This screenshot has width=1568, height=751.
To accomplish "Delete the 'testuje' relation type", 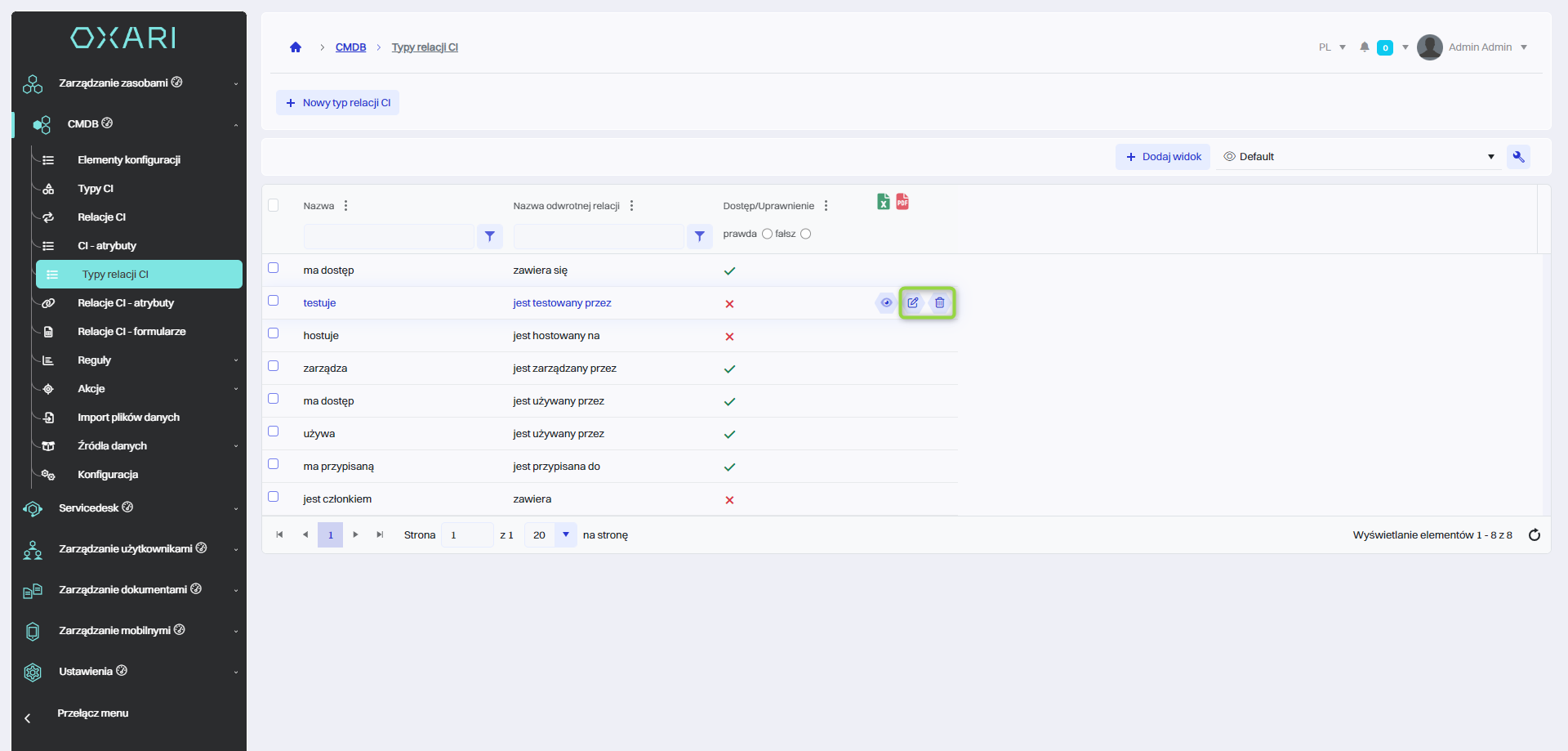I will [x=940, y=303].
